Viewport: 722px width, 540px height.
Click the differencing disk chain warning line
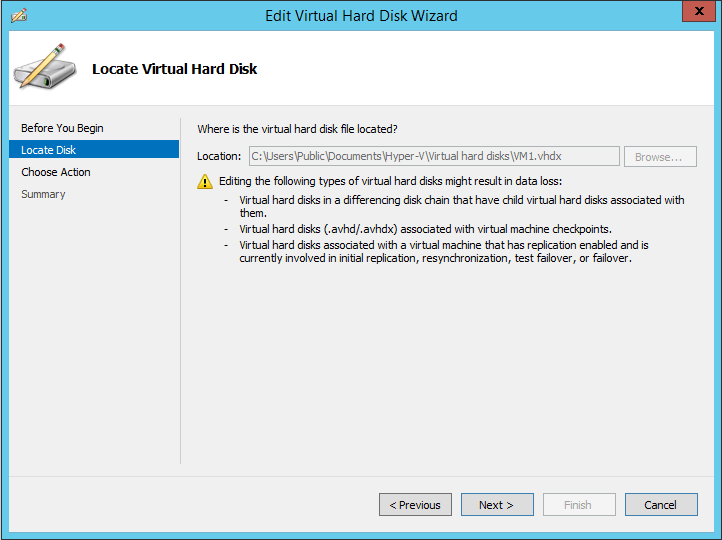coord(462,206)
